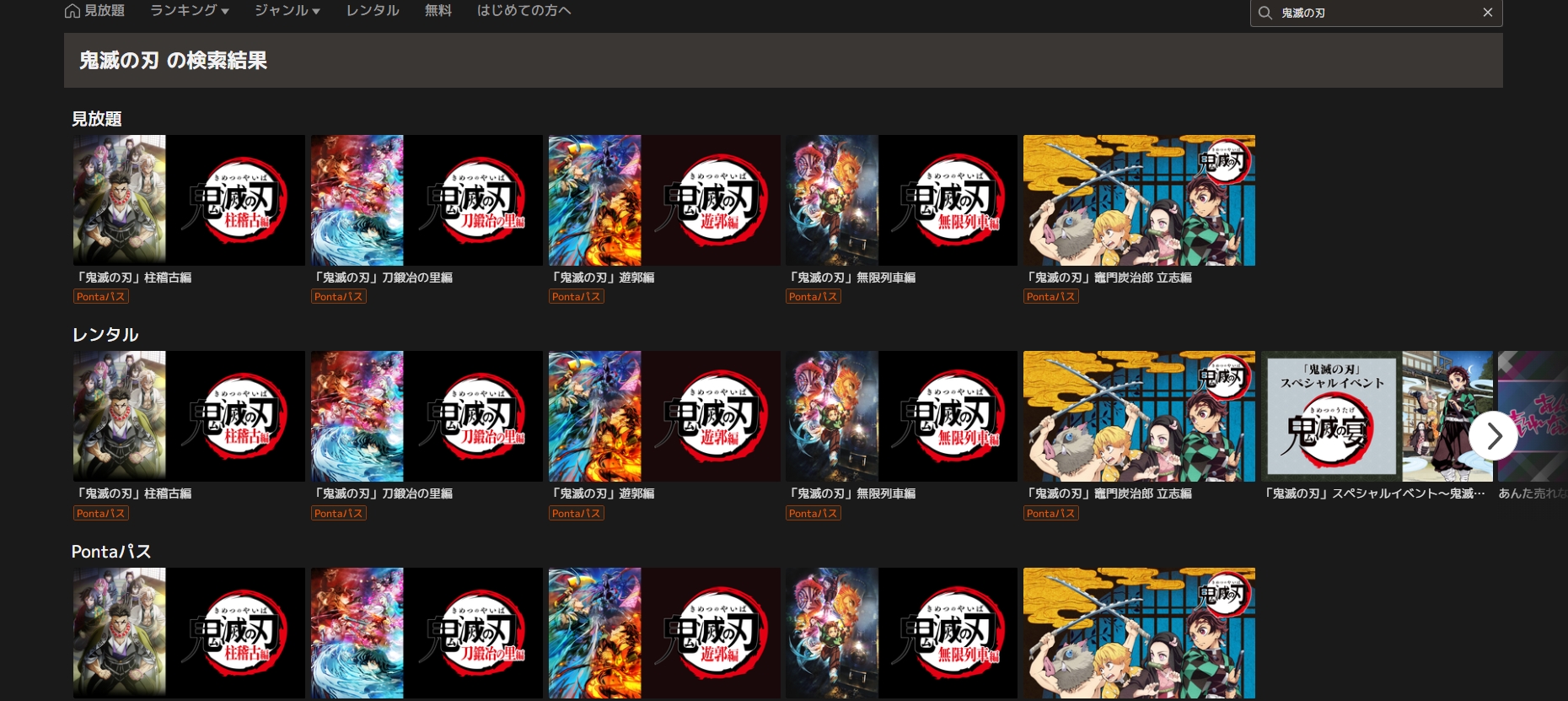Open 無限列車編 thumbnail in Pontaパス section
Viewport: 1568px width, 701px height.
pyautogui.click(x=901, y=633)
